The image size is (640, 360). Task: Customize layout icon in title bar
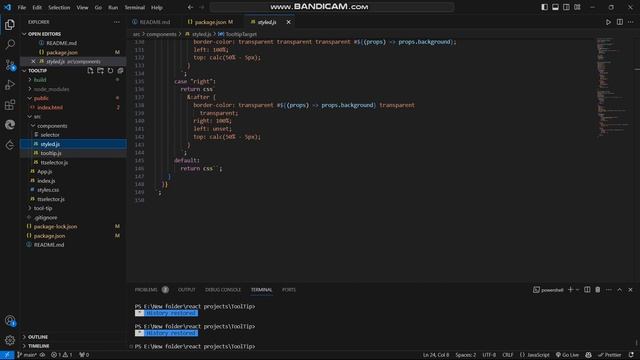tap(577, 7)
